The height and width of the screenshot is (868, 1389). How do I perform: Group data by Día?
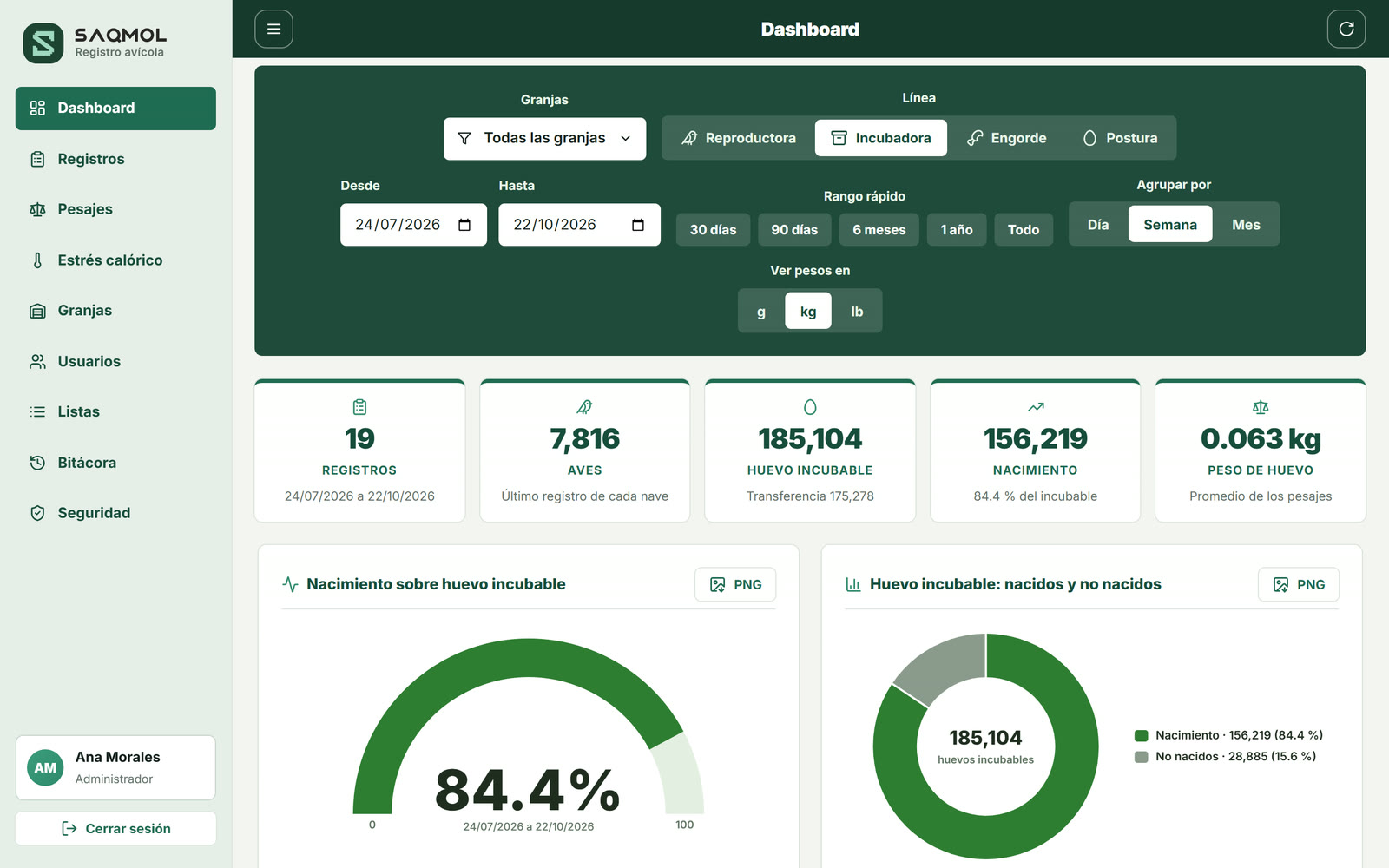[x=1098, y=224]
